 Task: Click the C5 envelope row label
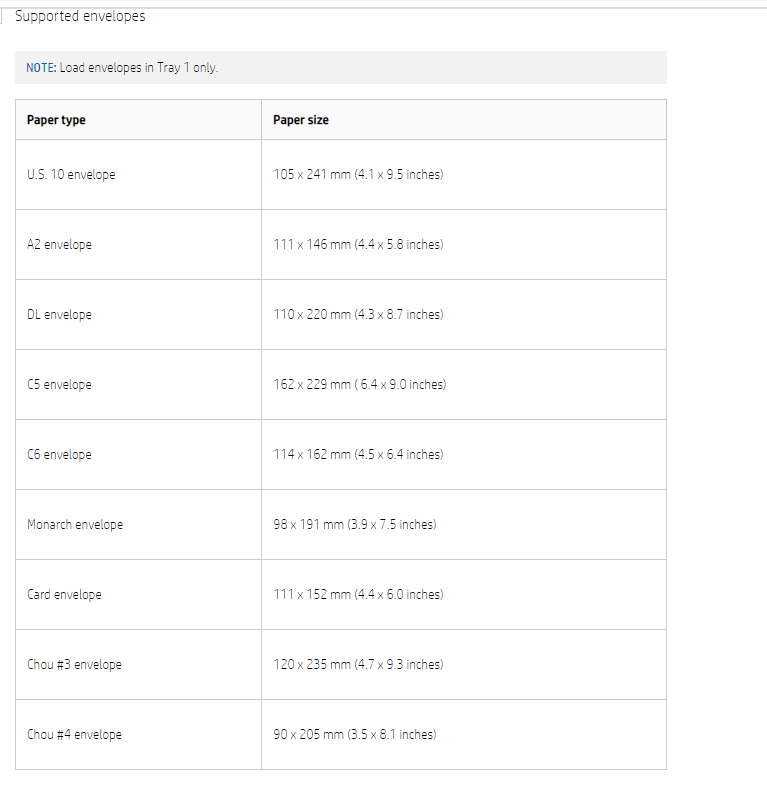59,385
